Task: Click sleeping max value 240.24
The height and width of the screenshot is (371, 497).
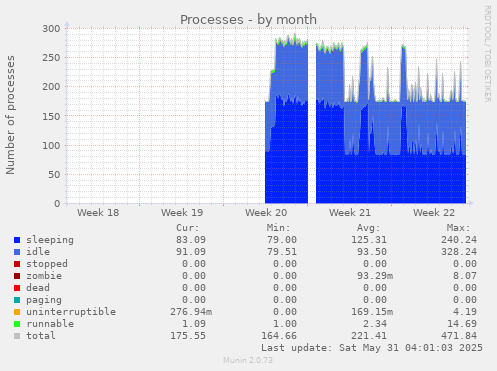Action: (x=459, y=240)
